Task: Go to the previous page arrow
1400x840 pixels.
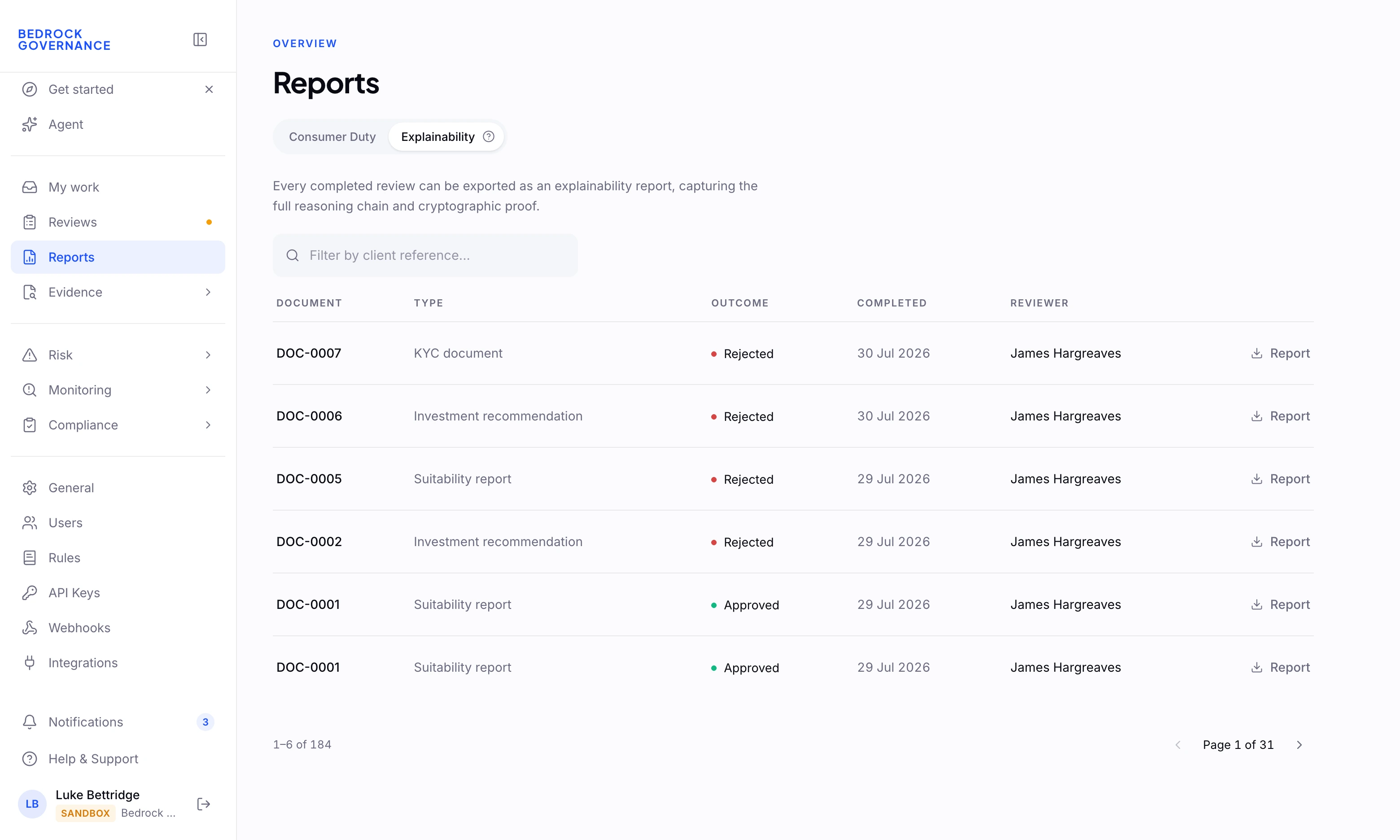Action: tap(1178, 745)
